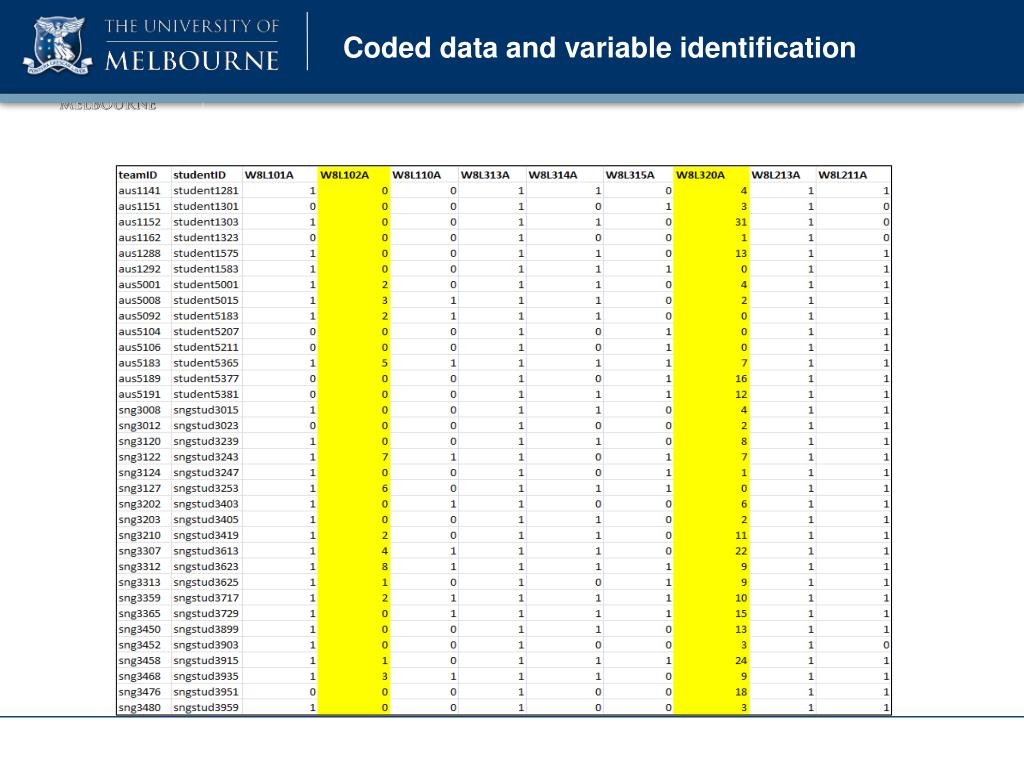Select team cell aus5092
Image resolution: width=1024 pixels, height=768 pixels.
(x=139, y=316)
